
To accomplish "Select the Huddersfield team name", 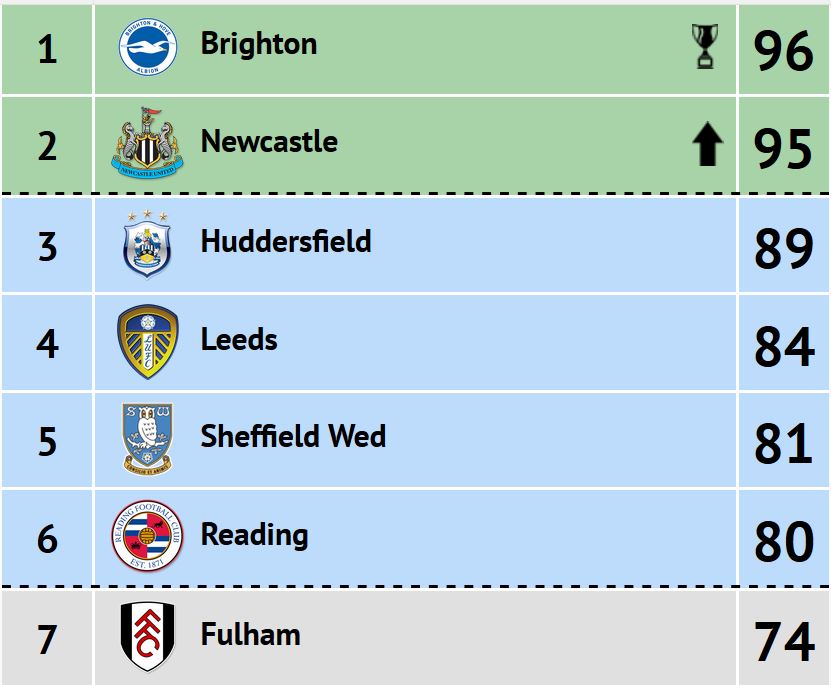I will (x=286, y=241).
